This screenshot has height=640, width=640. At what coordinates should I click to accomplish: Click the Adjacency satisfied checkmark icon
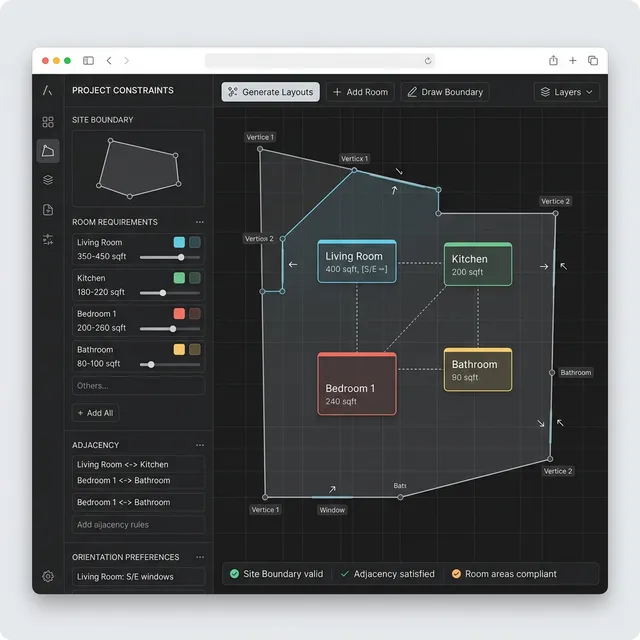[344, 574]
